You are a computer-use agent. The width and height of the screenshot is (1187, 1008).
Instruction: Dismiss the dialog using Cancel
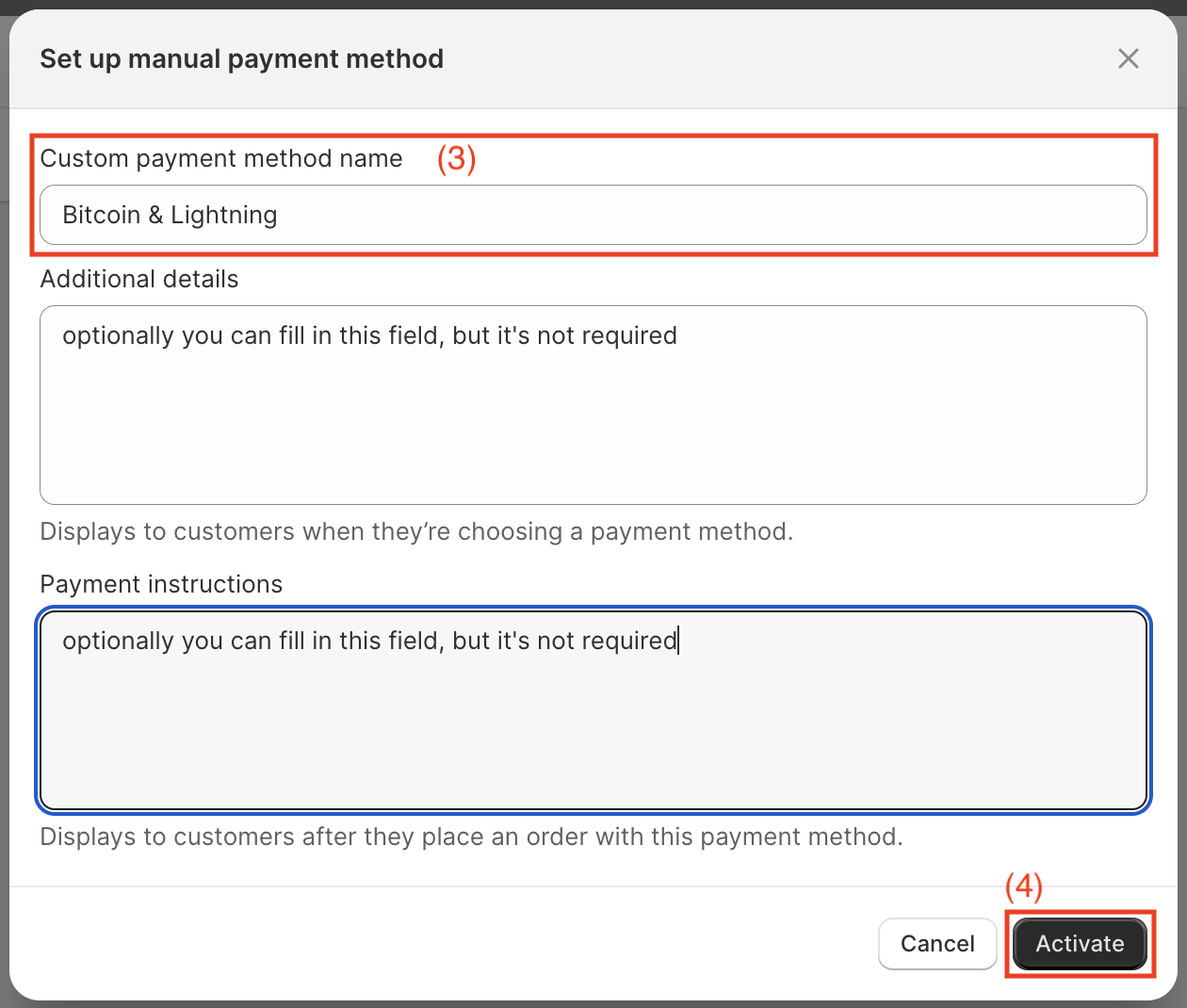tap(937, 943)
